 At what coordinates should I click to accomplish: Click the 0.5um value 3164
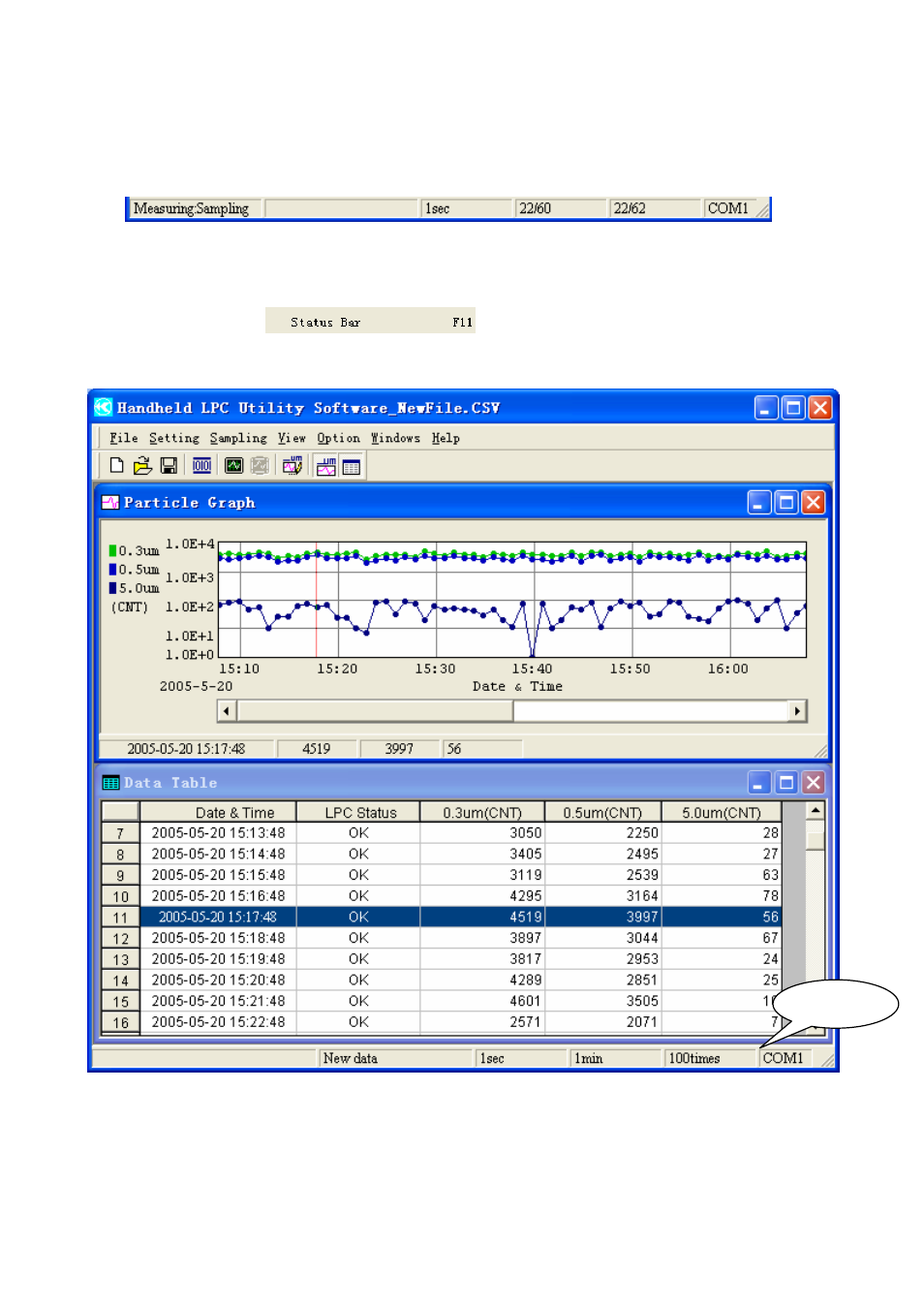pyautogui.click(x=602, y=896)
